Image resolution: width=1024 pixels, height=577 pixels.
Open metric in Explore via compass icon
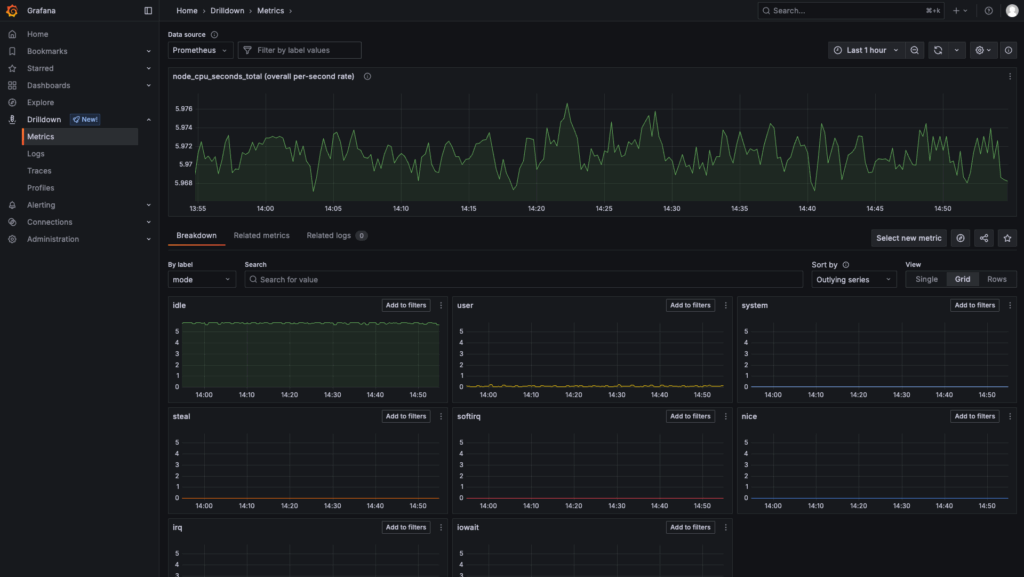tap(960, 238)
